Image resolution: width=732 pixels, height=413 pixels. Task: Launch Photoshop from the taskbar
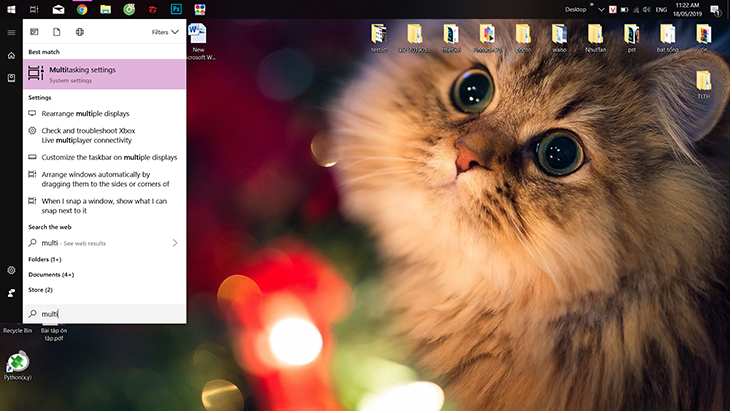[176, 9]
